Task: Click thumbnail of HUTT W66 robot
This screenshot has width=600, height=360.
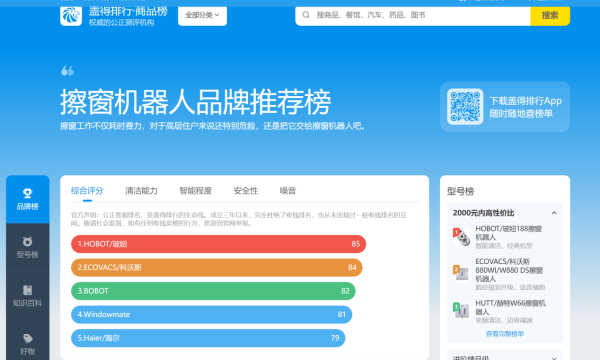Action: pyautogui.click(x=461, y=310)
